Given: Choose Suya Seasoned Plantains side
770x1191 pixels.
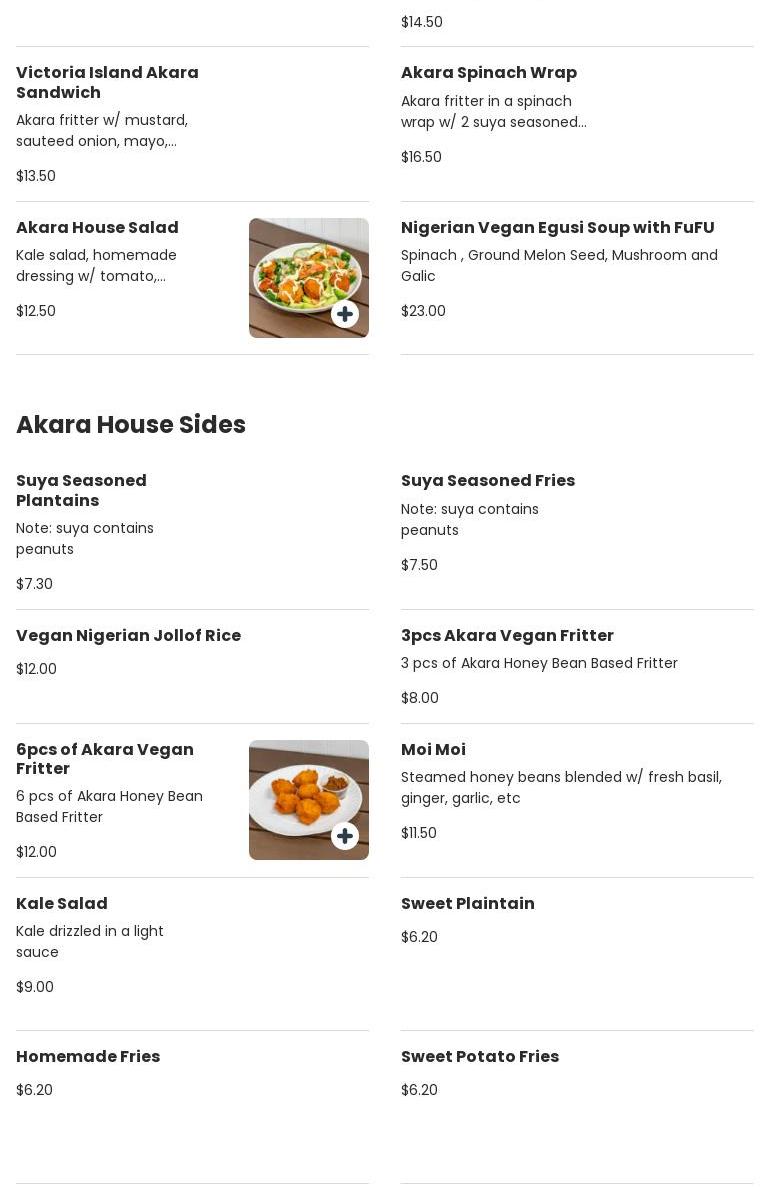Looking at the screenshot, I should coord(192,532).
